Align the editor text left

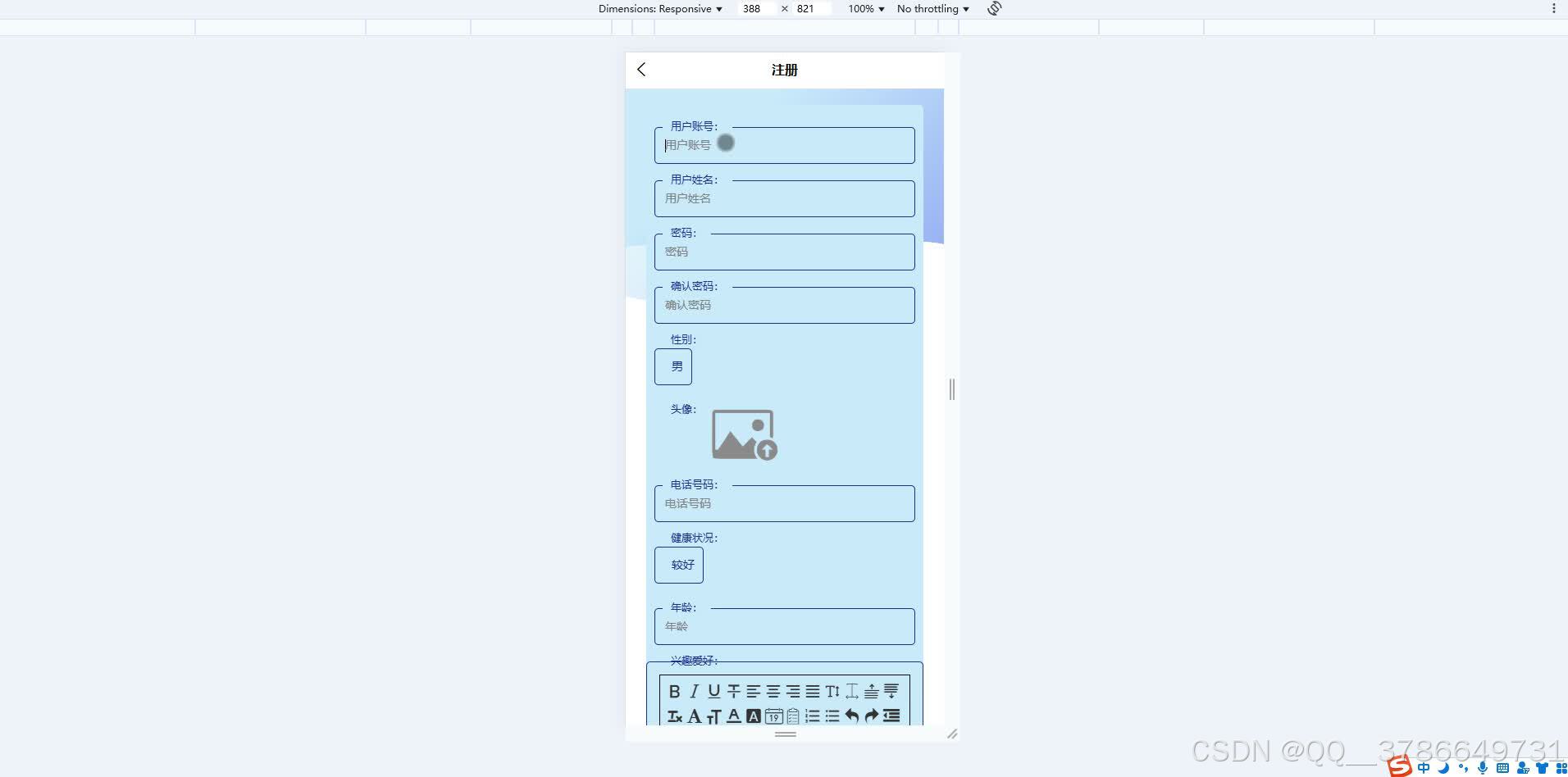click(753, 692)
